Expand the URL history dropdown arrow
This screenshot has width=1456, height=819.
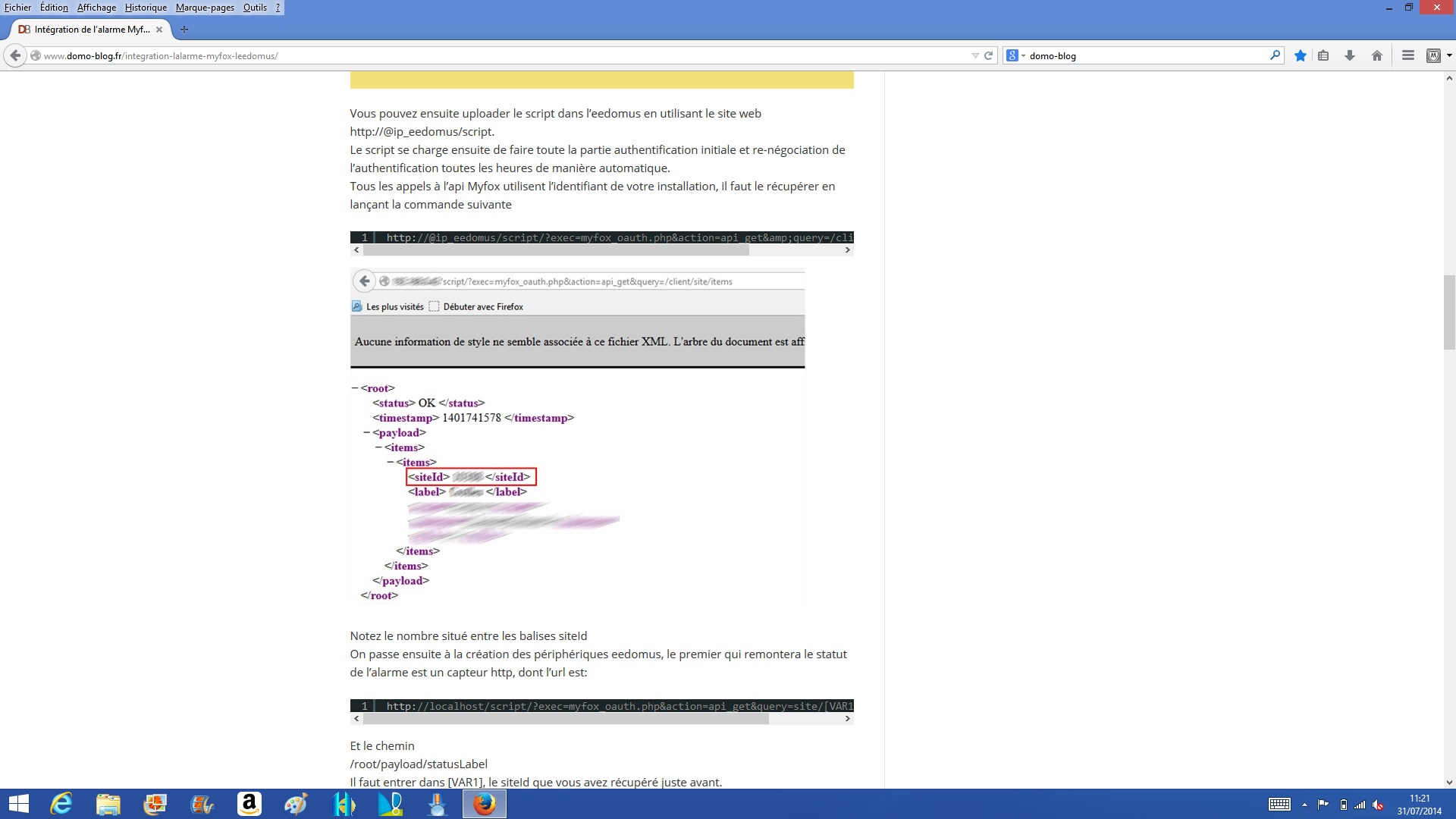pos(975,55)
